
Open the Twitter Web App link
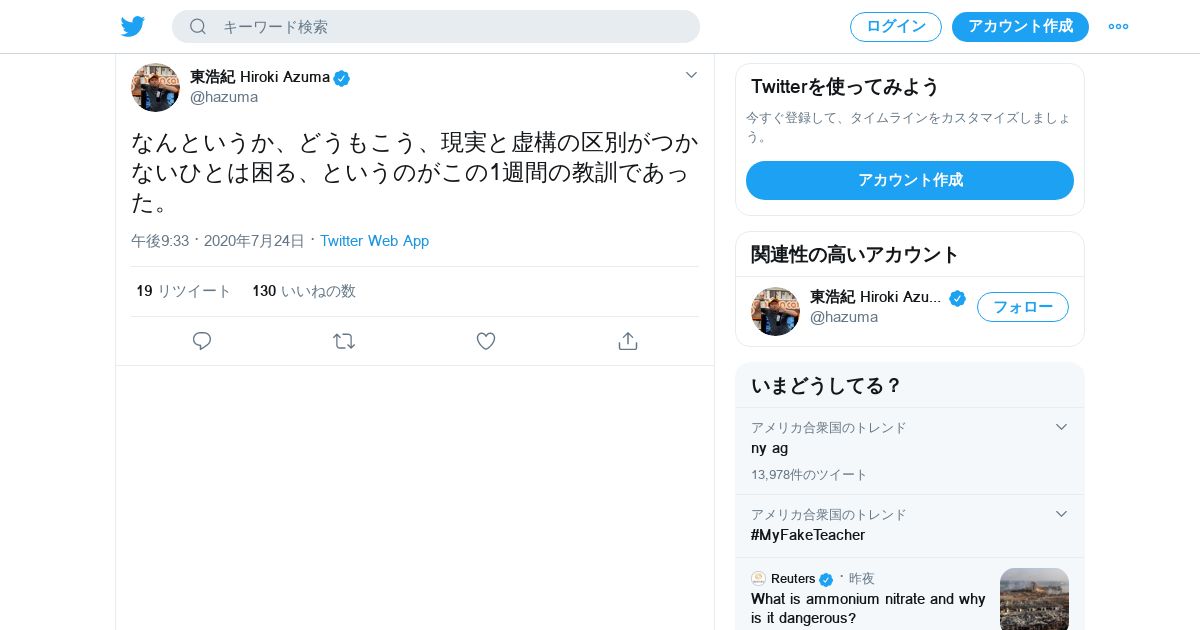374,241
